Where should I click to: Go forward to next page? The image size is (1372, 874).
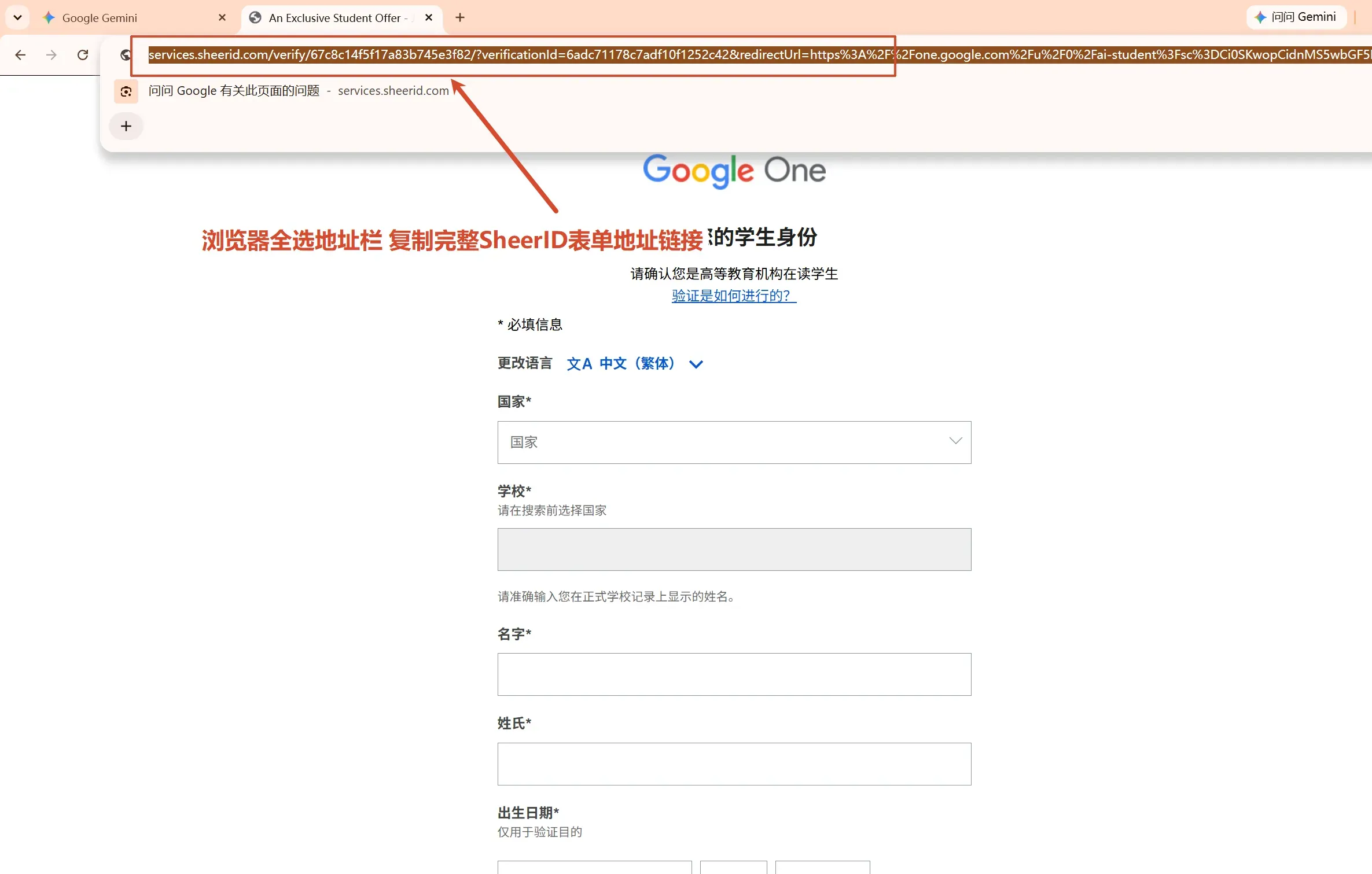[x=52, y=55]
